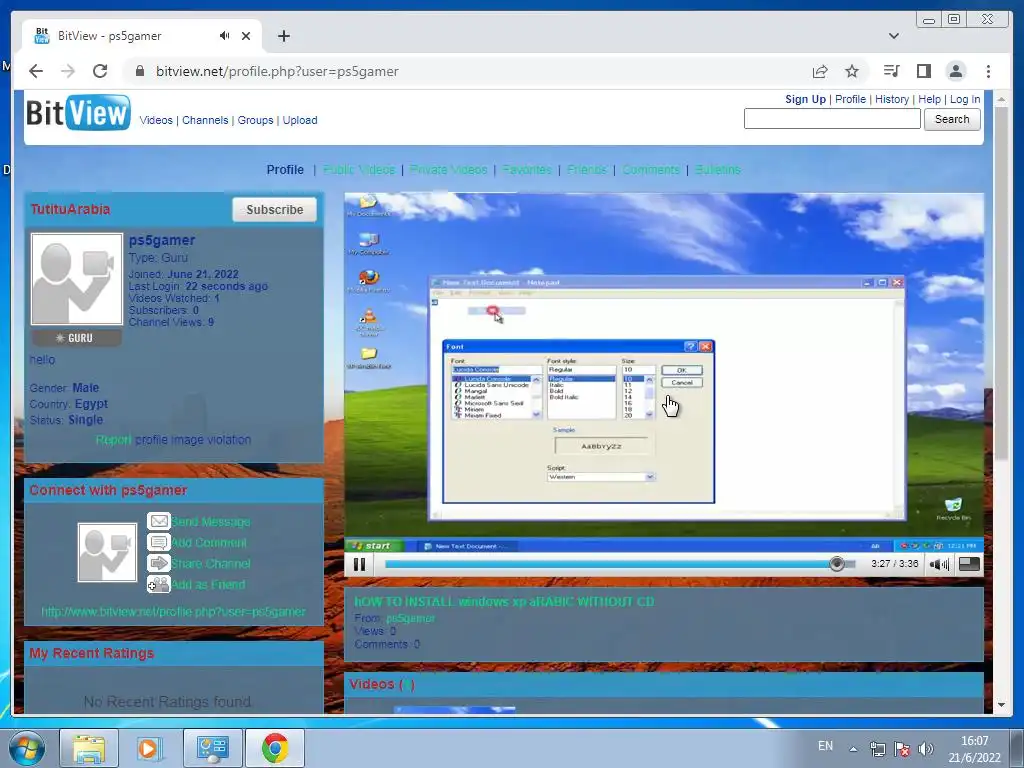Open the channel profile URL link
This screenshot has width=1024, height=768.
pyautogui.click(x=173, y=612)
